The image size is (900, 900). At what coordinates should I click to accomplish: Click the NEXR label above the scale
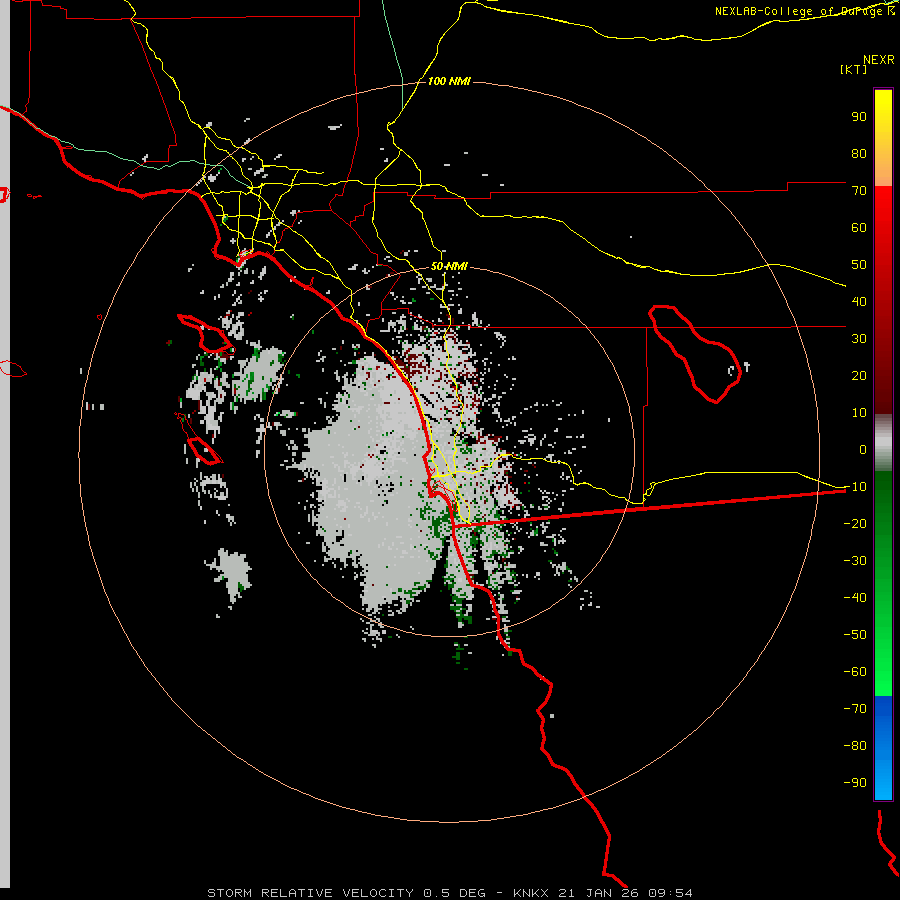(x=879, y=60)
